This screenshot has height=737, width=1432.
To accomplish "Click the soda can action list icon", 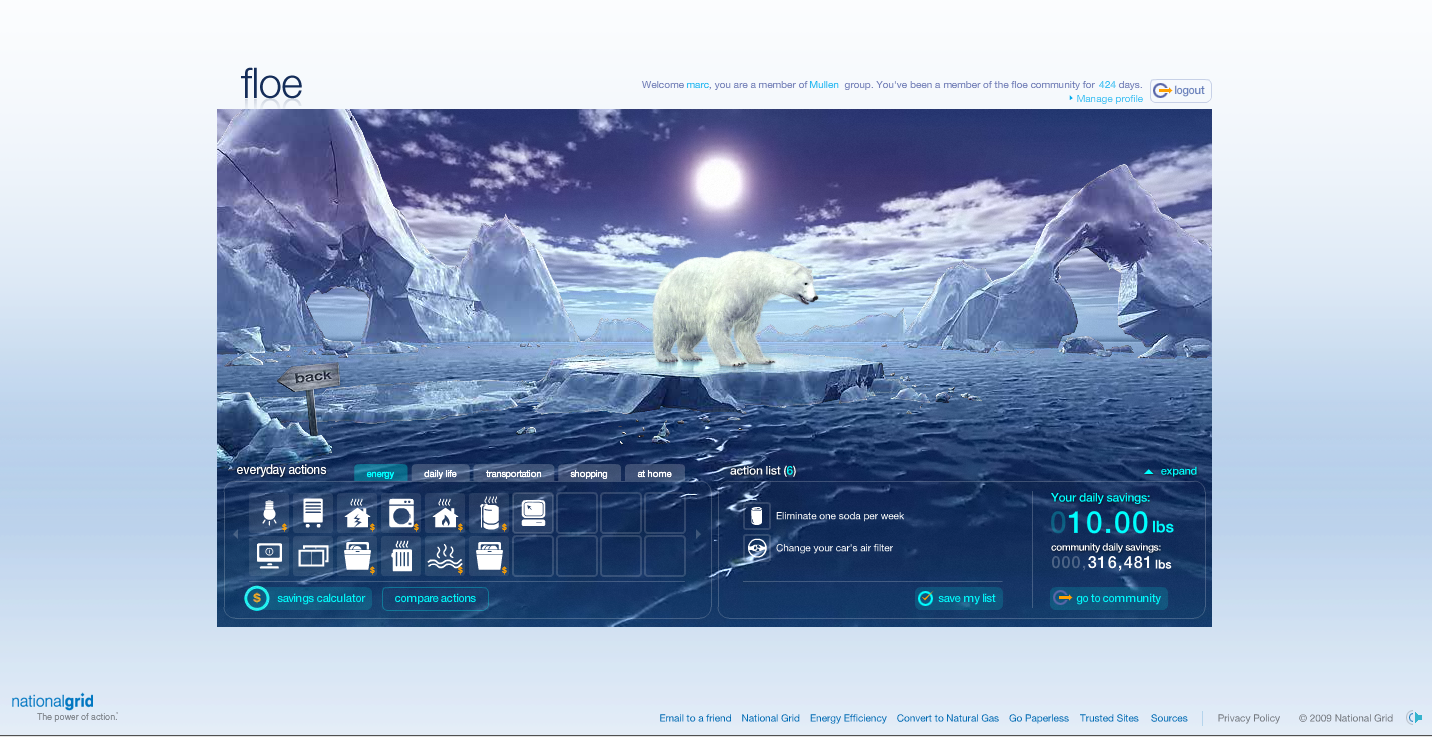I will point(757,516).
